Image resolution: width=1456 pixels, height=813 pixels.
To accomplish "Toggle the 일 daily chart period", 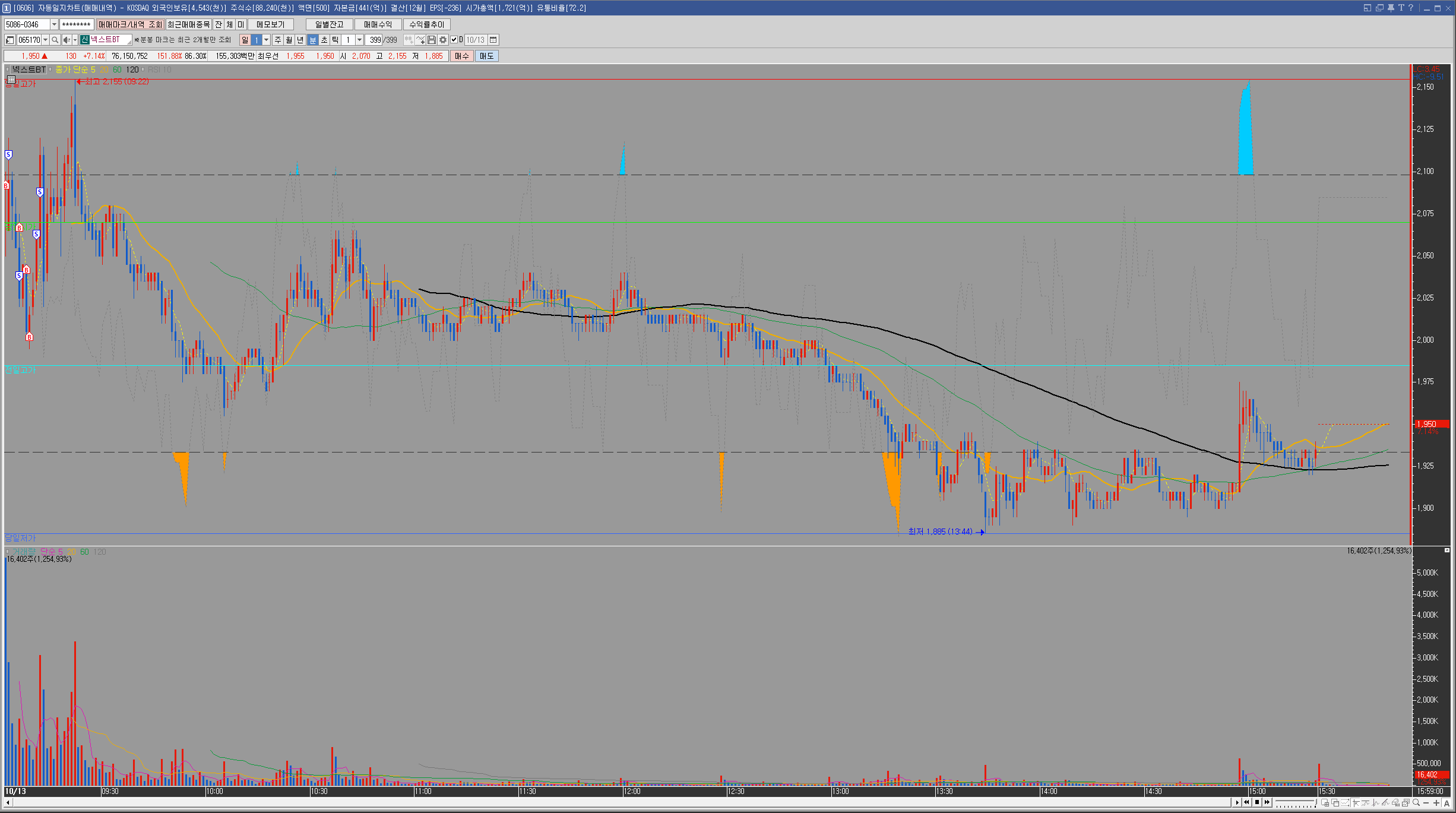I will click(245, 40).
